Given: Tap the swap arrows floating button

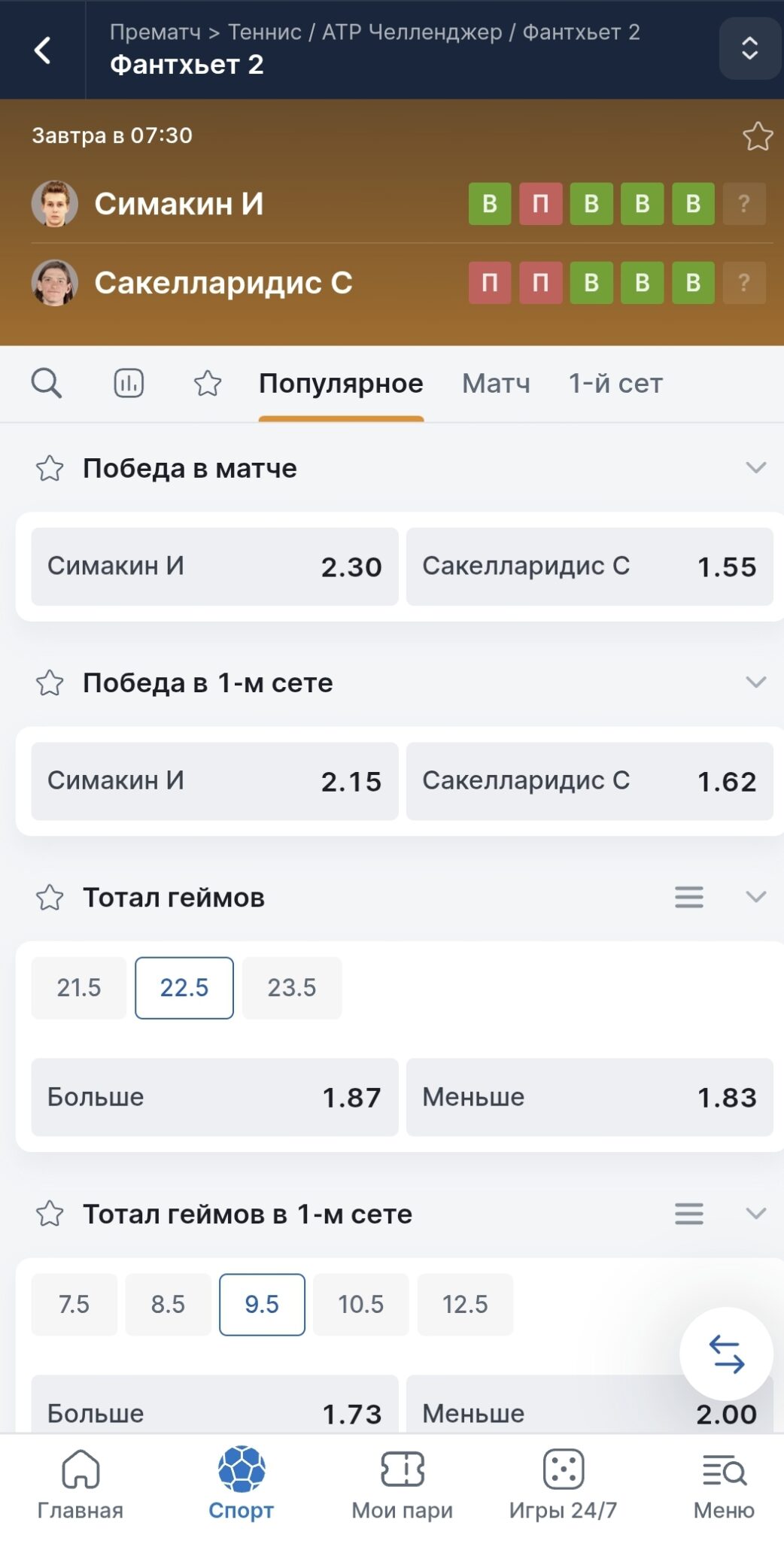Looking at the screenshot, I should [726, 1354].
